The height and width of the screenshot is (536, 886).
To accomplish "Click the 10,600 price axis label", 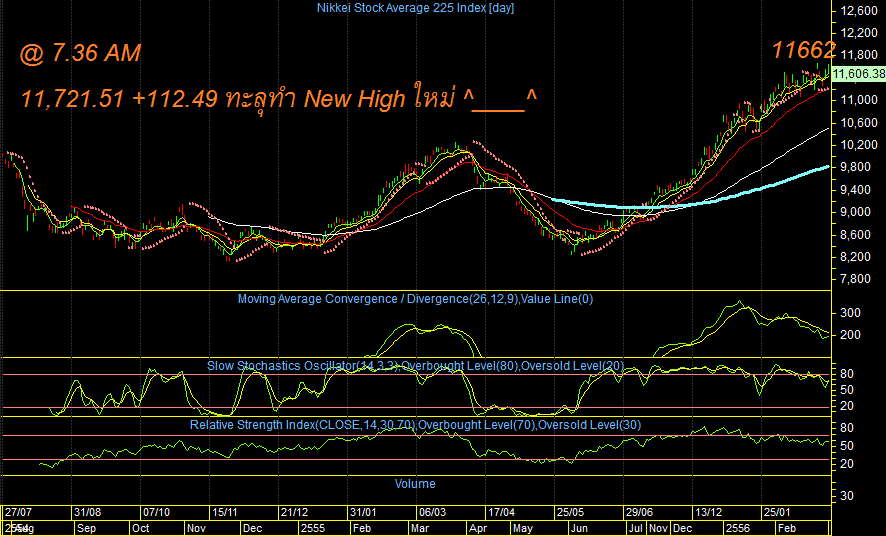I will (x=859, y=123).
